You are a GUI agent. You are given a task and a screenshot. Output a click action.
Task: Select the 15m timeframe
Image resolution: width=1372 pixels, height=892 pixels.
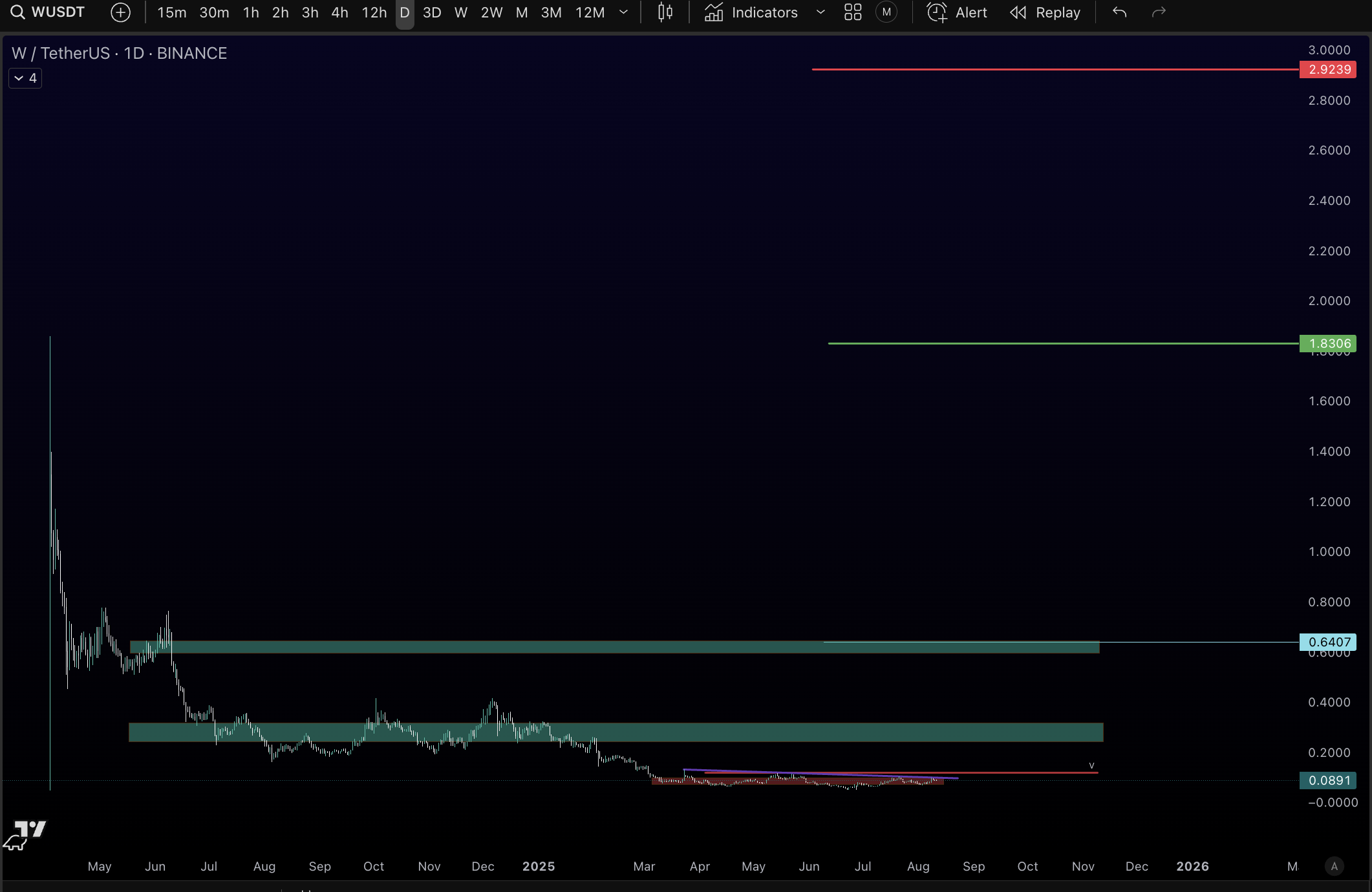coord(172,12)
